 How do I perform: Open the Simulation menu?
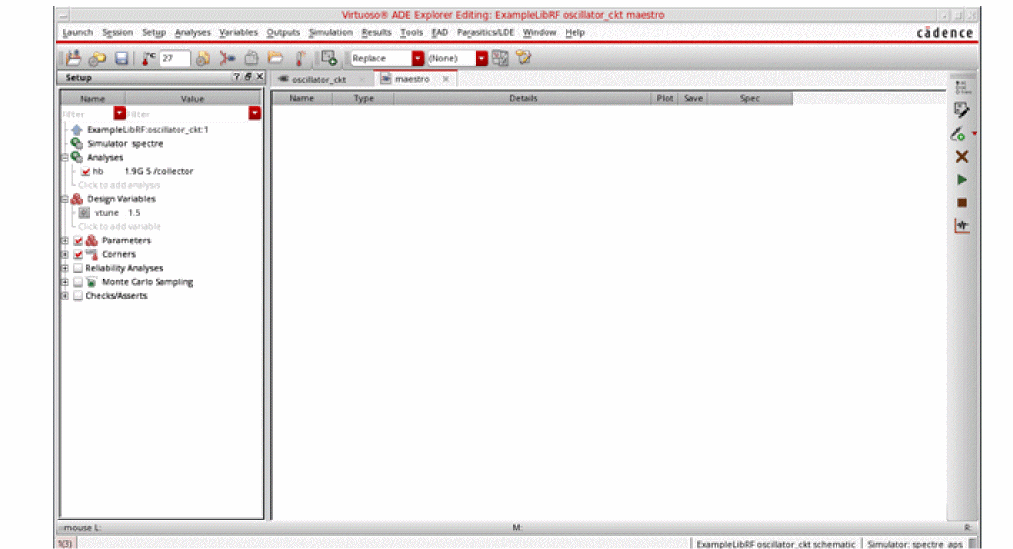pos(330,32)
